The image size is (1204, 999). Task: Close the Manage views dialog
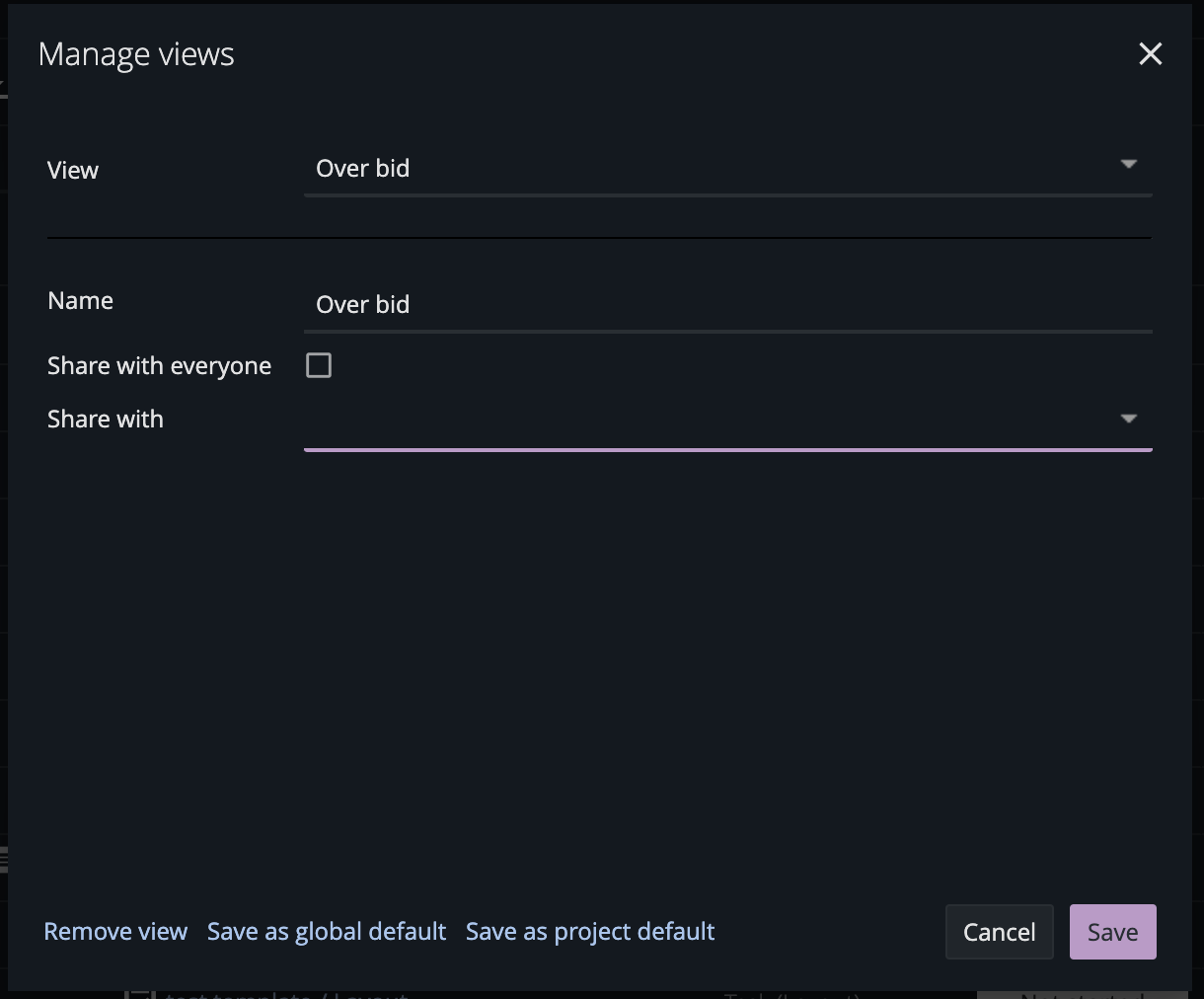point(1150,54)
